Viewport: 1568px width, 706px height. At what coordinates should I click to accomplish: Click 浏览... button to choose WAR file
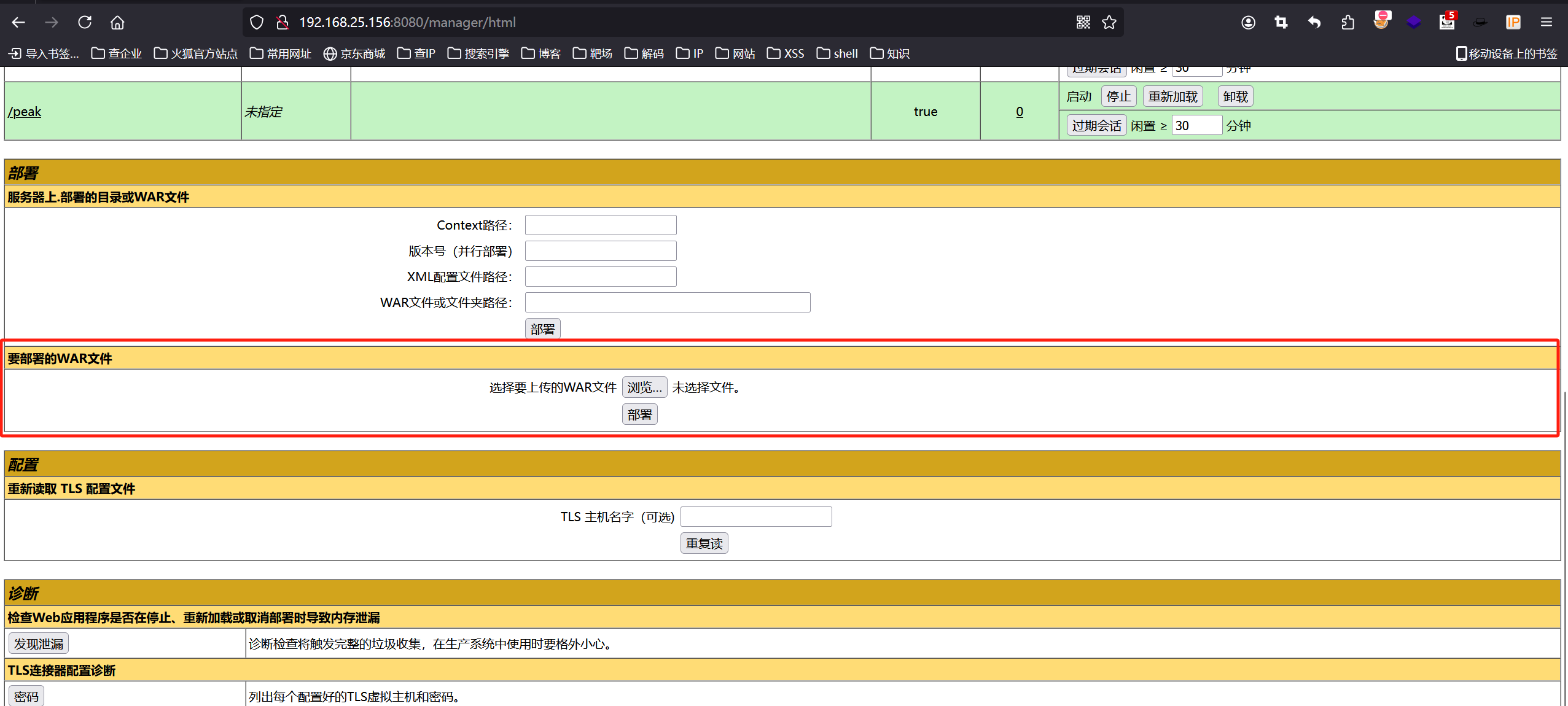(x=644, y=387)
